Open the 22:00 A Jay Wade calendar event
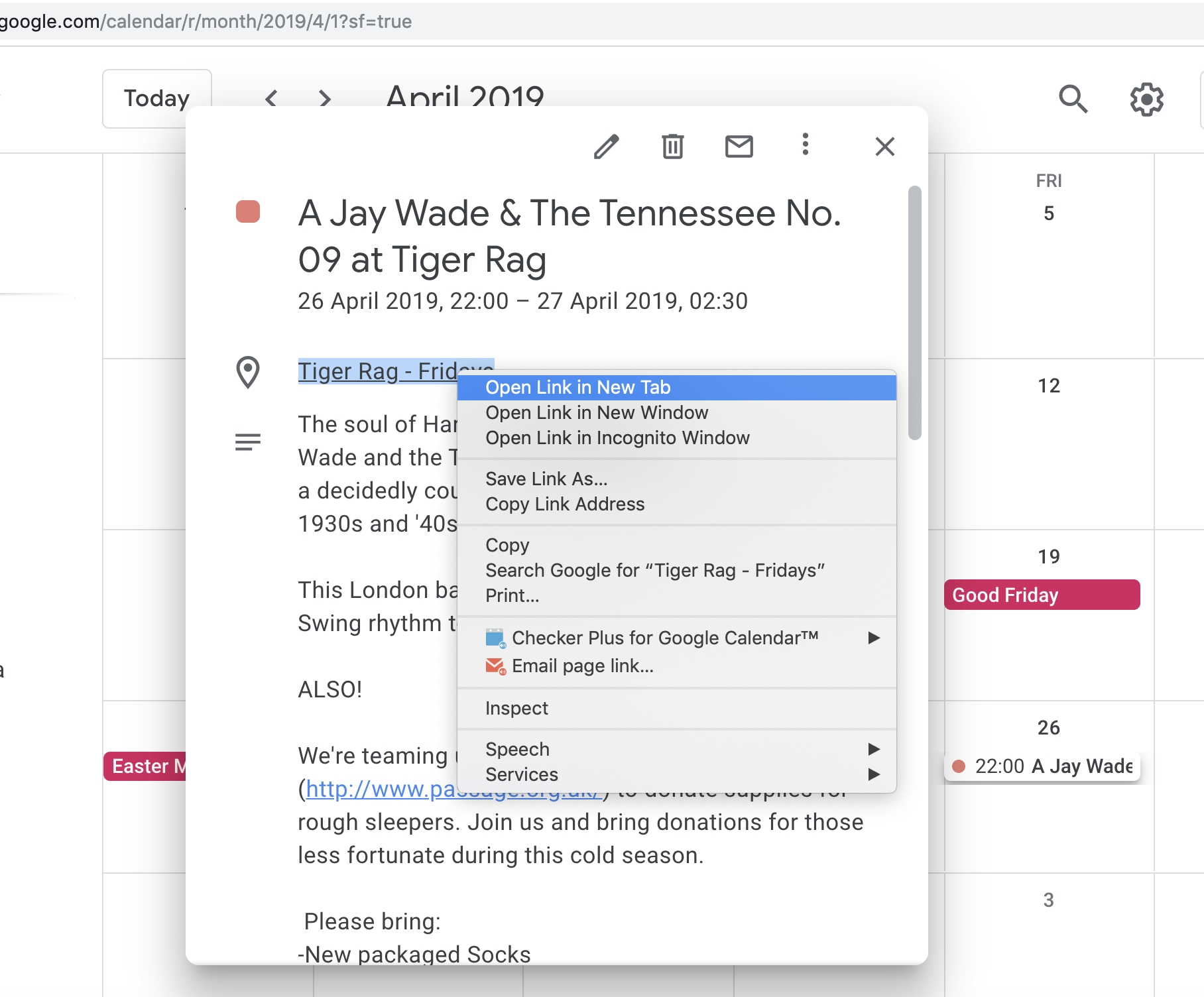This screenshot has height=997, width=1204. point(1042,766)
